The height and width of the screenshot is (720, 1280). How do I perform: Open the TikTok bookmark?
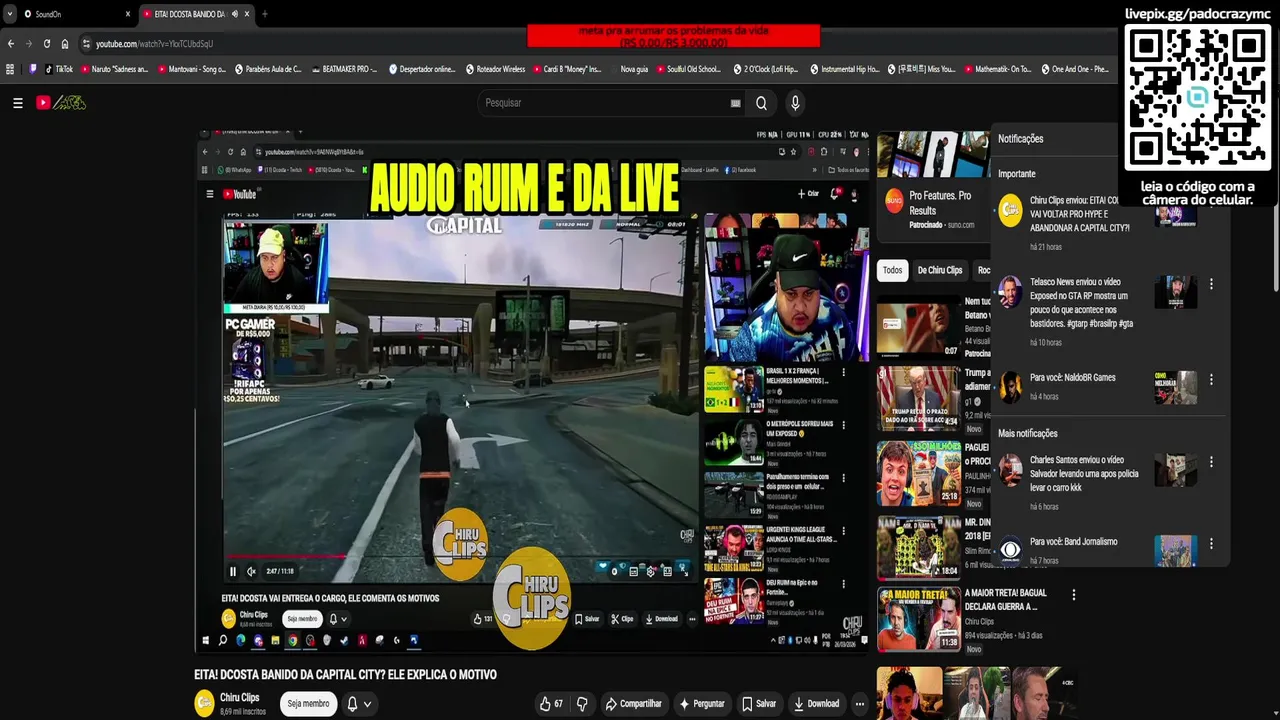pos(58,69)
